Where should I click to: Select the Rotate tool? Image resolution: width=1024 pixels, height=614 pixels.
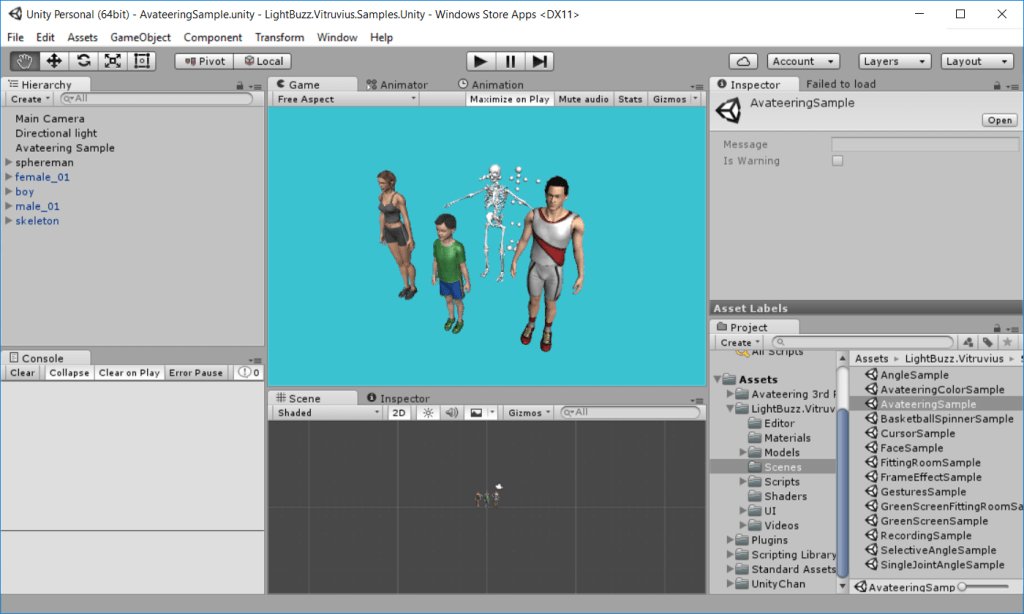84,61
